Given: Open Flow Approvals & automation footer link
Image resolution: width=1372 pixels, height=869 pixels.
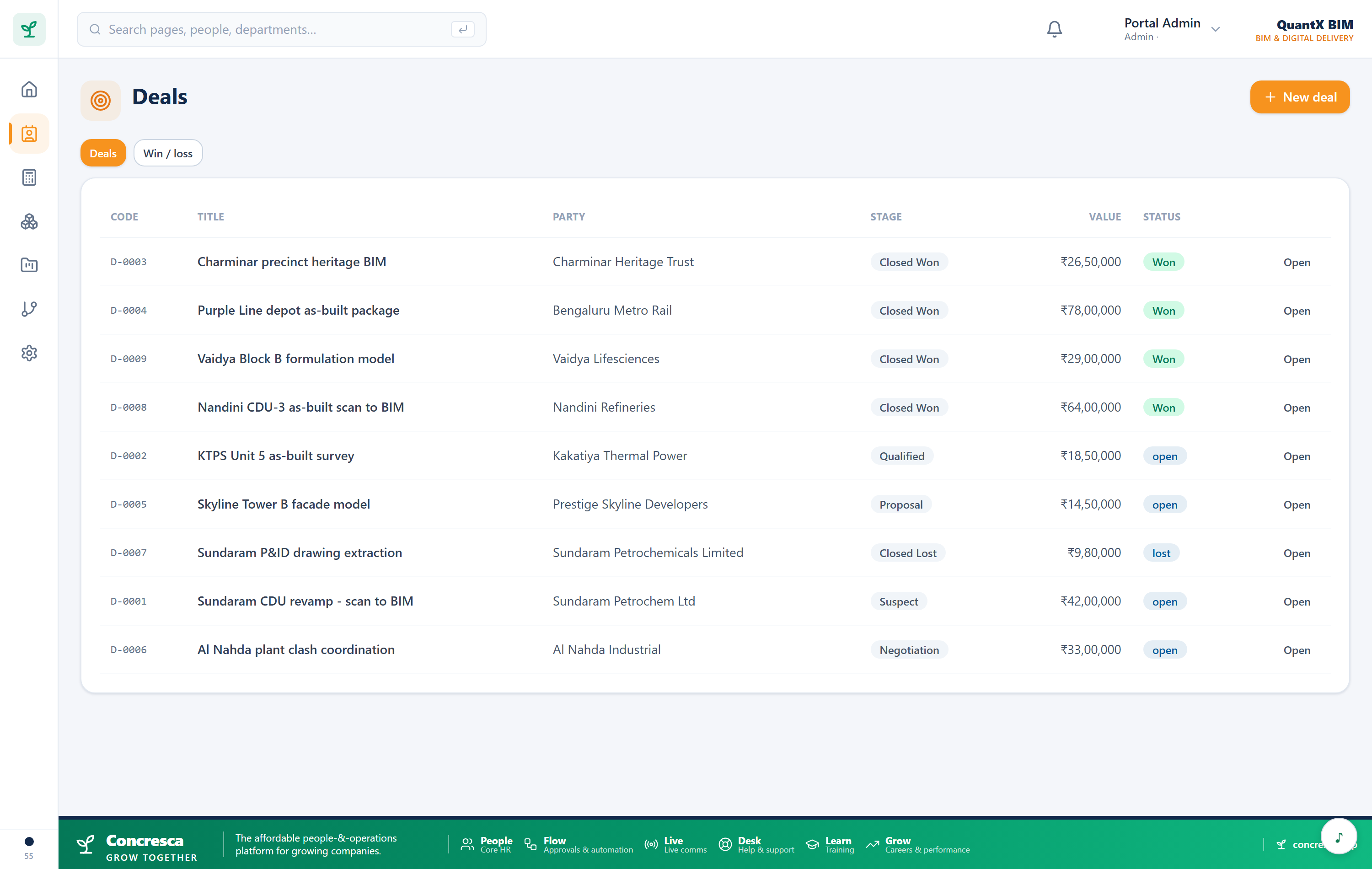Looking at the screenshot, I should coord(579,844).
